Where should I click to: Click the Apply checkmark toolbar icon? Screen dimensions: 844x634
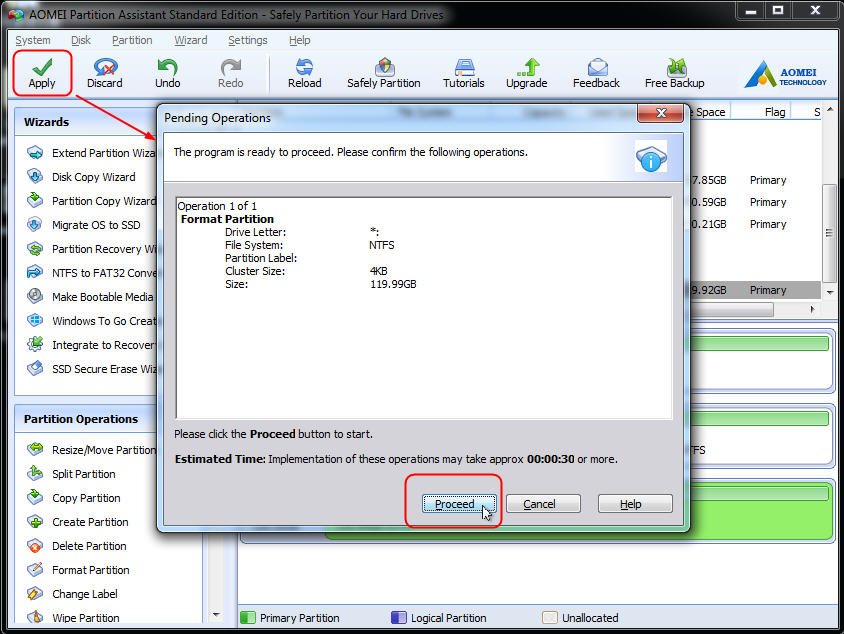point(42,67)
